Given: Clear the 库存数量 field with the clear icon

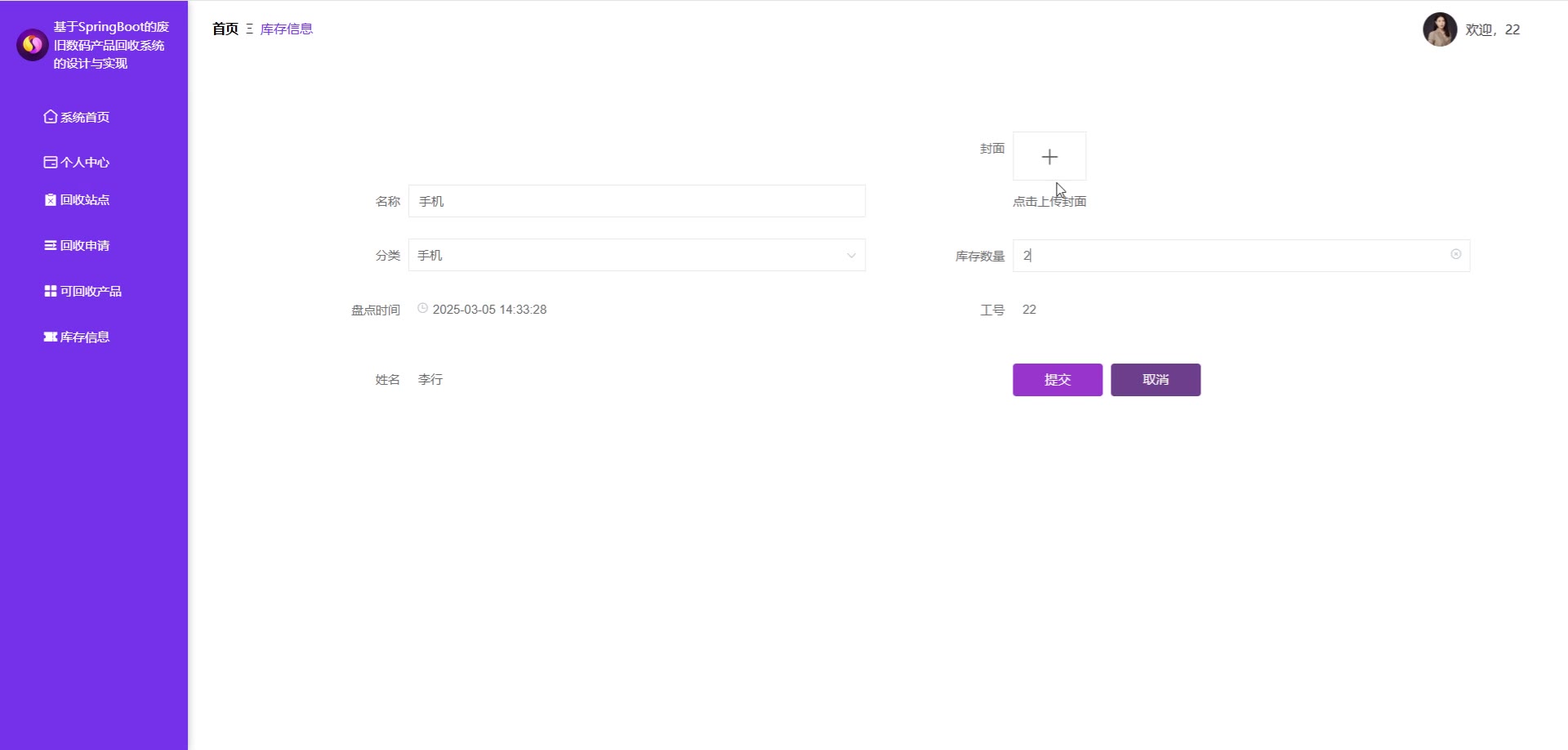Looking at the screenshot, I should pyautogui.click(x=1455, y=254).
